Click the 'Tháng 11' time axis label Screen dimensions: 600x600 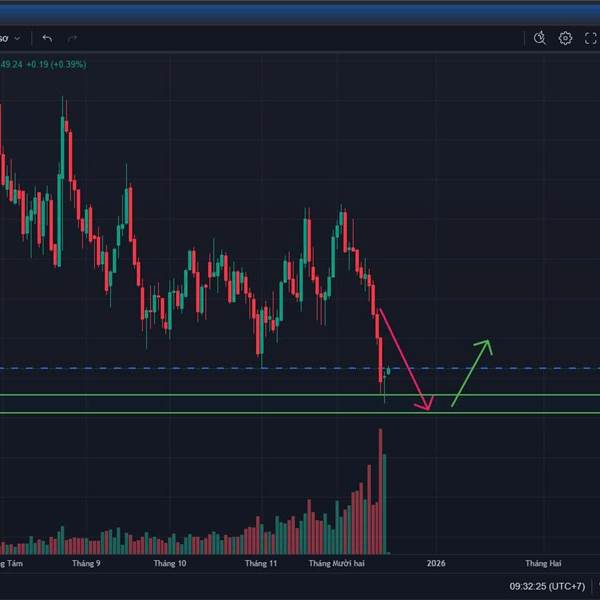point(261,563)
